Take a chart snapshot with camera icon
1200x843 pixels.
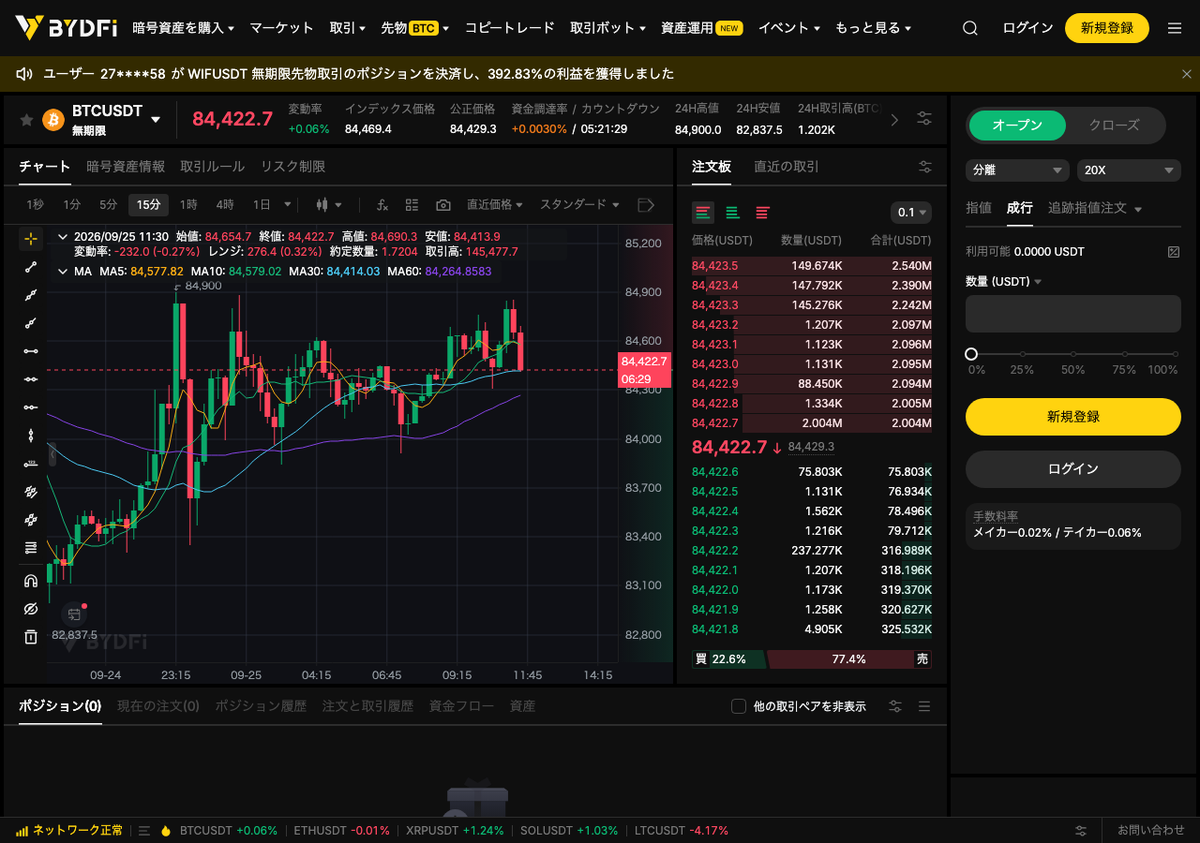(x=443, y=205)
